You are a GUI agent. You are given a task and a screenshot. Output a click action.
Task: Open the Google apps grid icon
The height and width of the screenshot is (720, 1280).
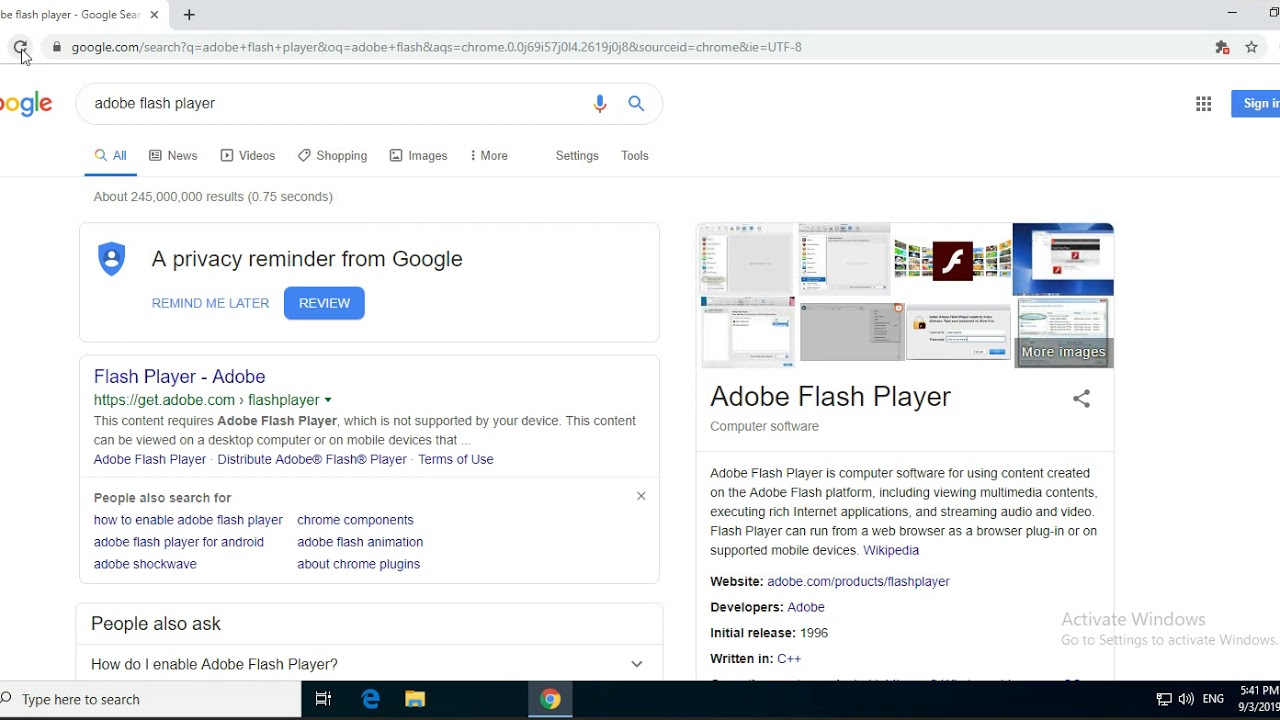pyautogui.click(x=1203, y=103)
